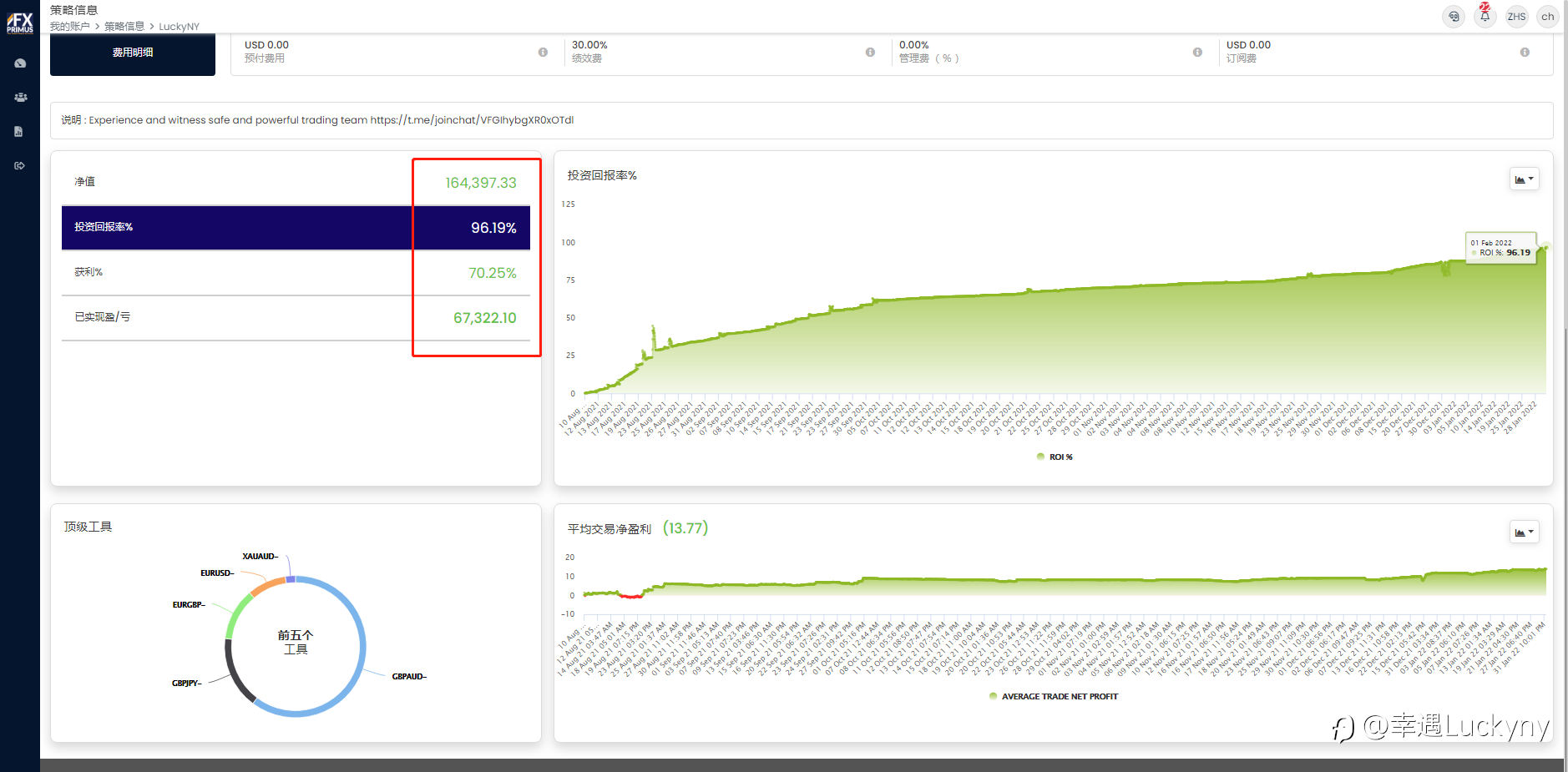Click the XAUAUD- donut label

click(260, 557)
